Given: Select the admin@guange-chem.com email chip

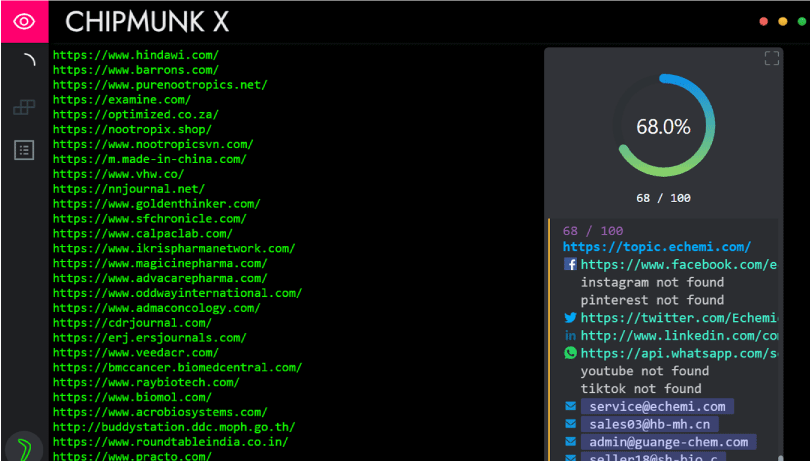Looking at the screenshot, I should (x=668, y=442).
